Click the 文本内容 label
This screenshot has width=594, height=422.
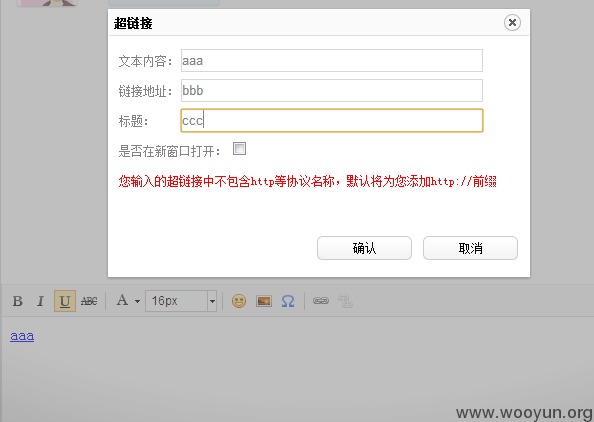click(145, 61)
